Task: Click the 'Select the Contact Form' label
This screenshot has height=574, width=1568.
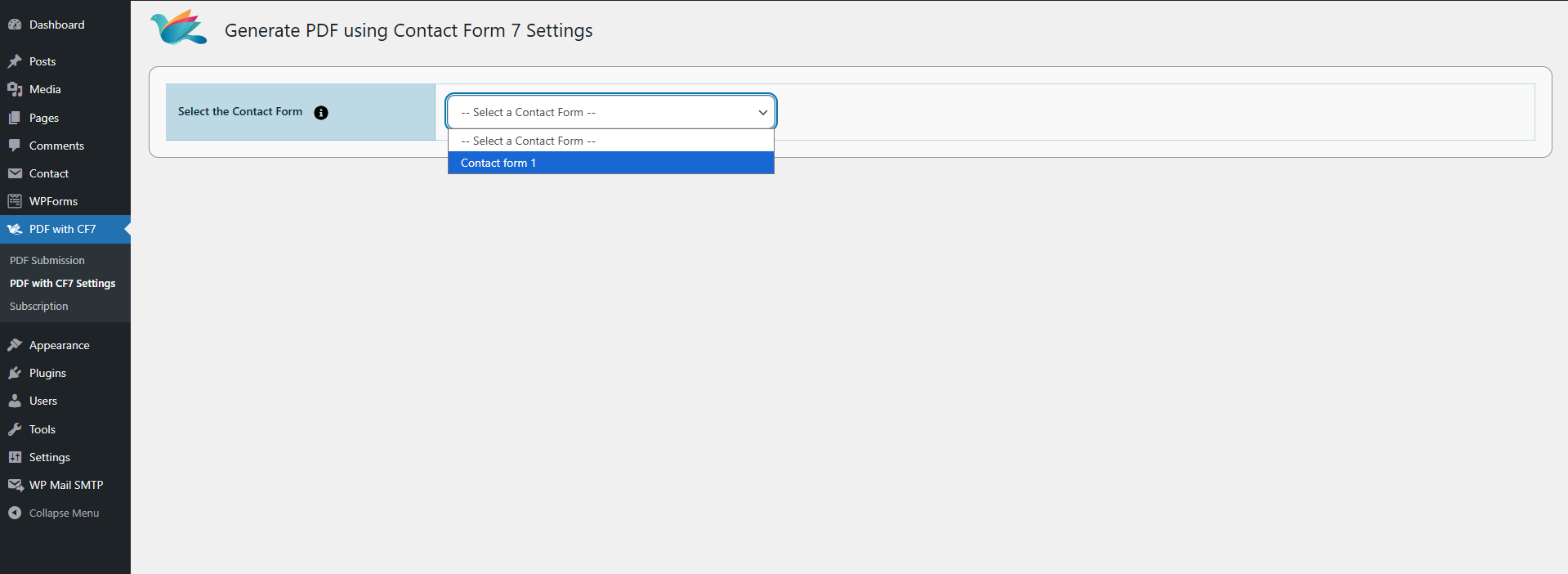Action: pos(240,111)
